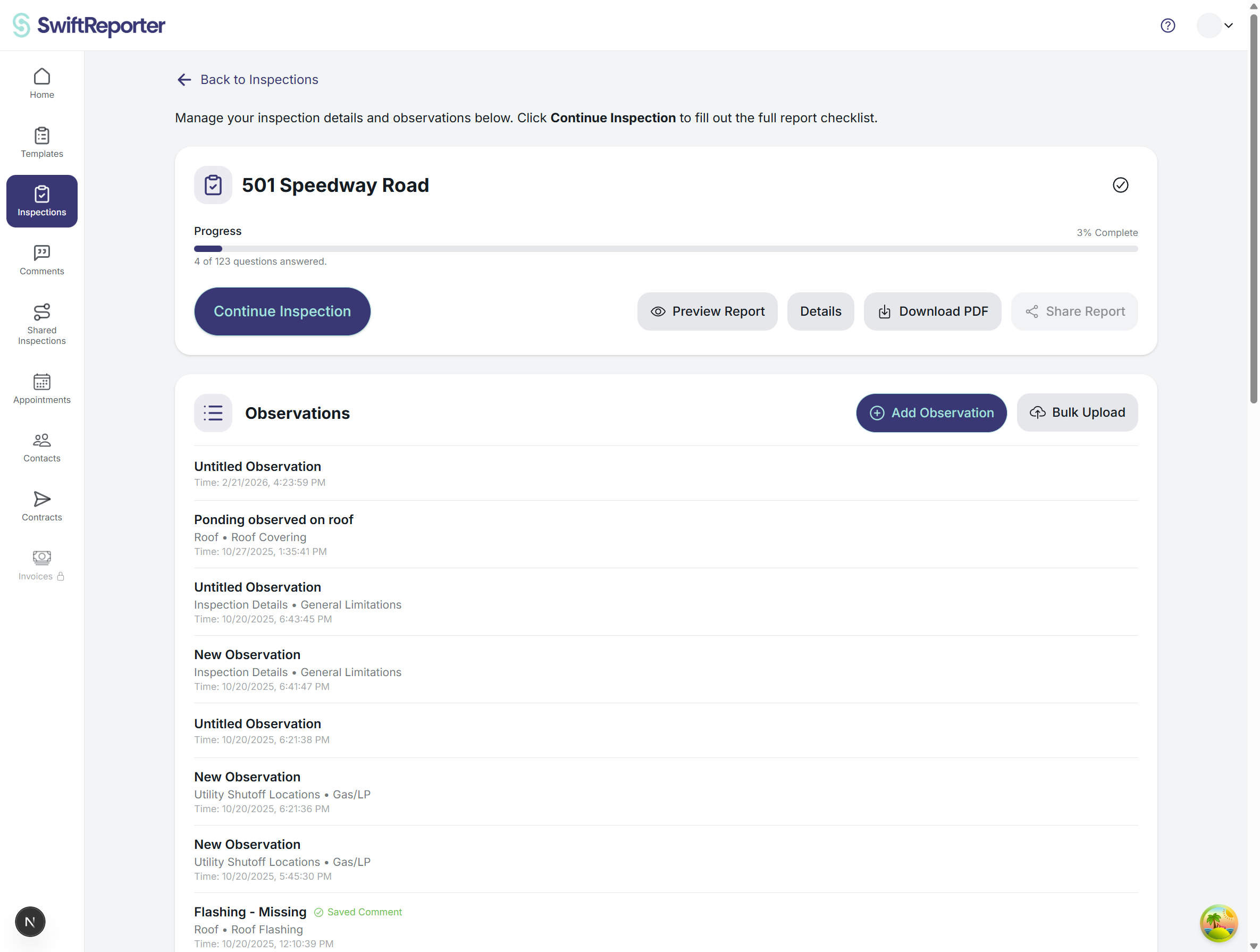Viewport: 1260px width, 952px height.
Task: Go to Home in sidebar
Action: 41,83
